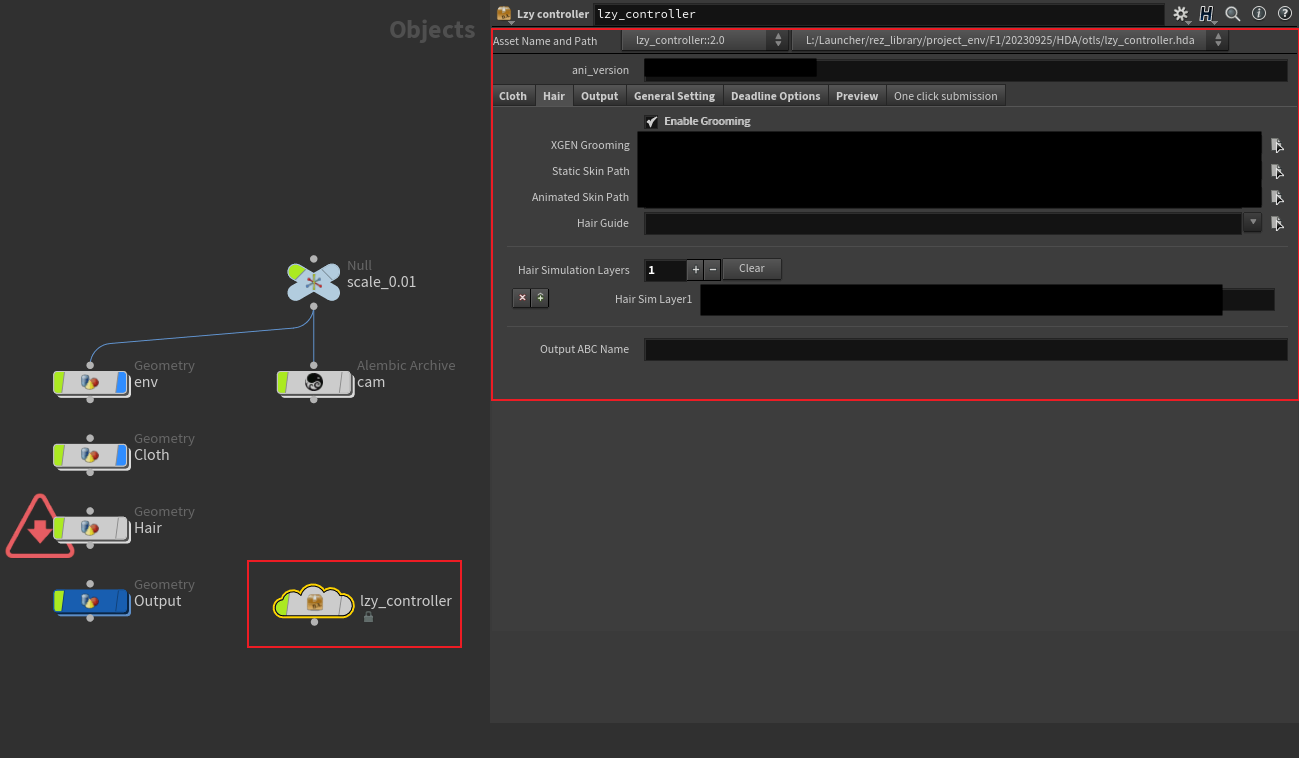Open the lzy_controller.hda path dropdown
The height and width of the screenshot is (758, 1299).
click(1010, 41)
